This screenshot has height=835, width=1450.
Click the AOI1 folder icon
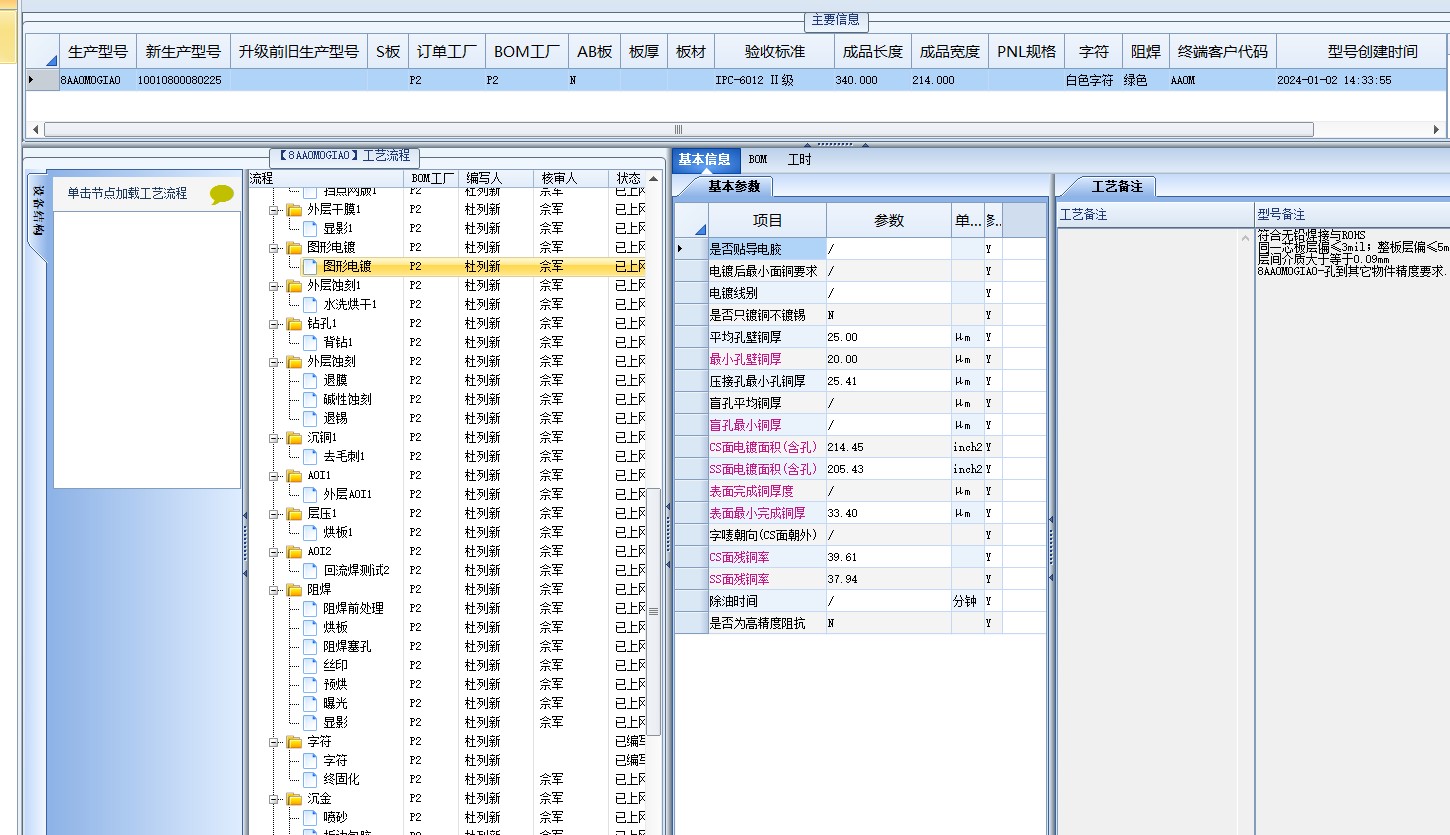pos(294,476)
